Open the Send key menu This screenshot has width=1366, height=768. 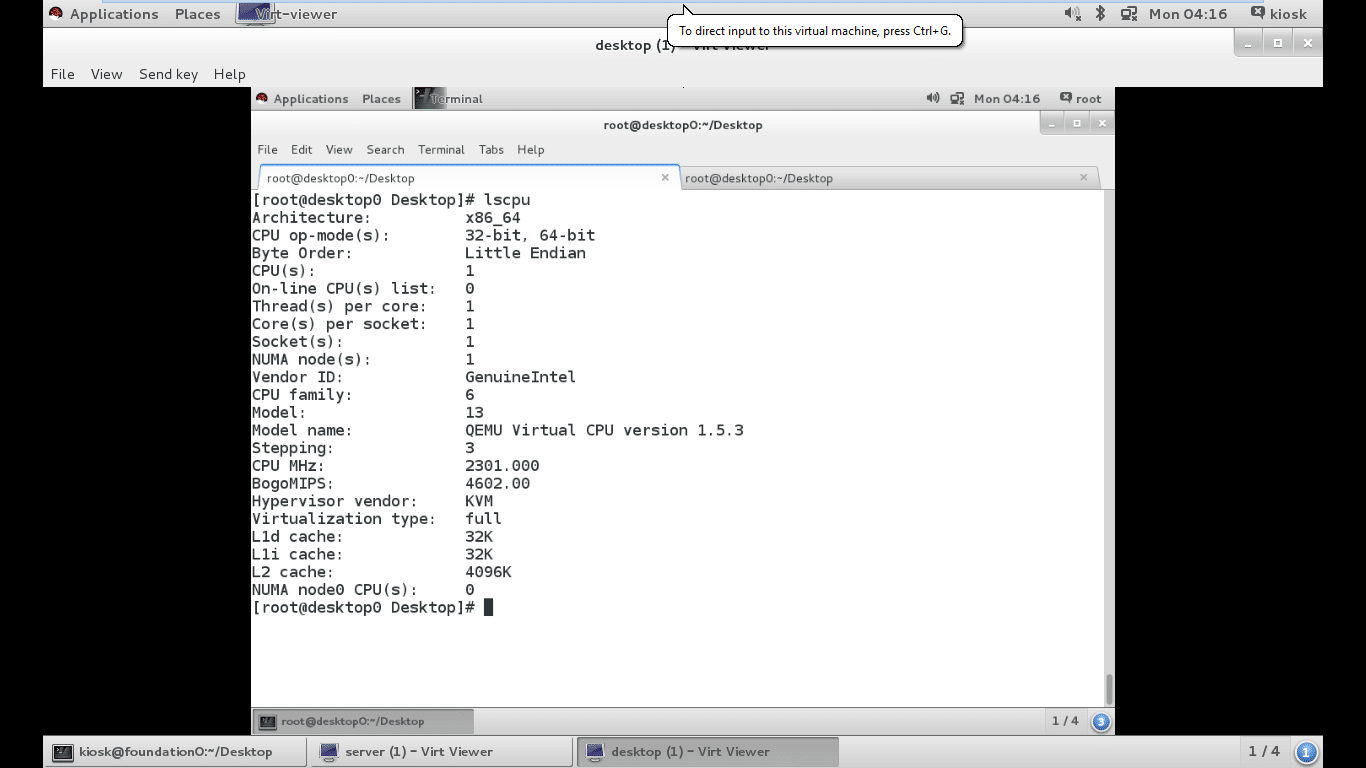coord(168,74)
